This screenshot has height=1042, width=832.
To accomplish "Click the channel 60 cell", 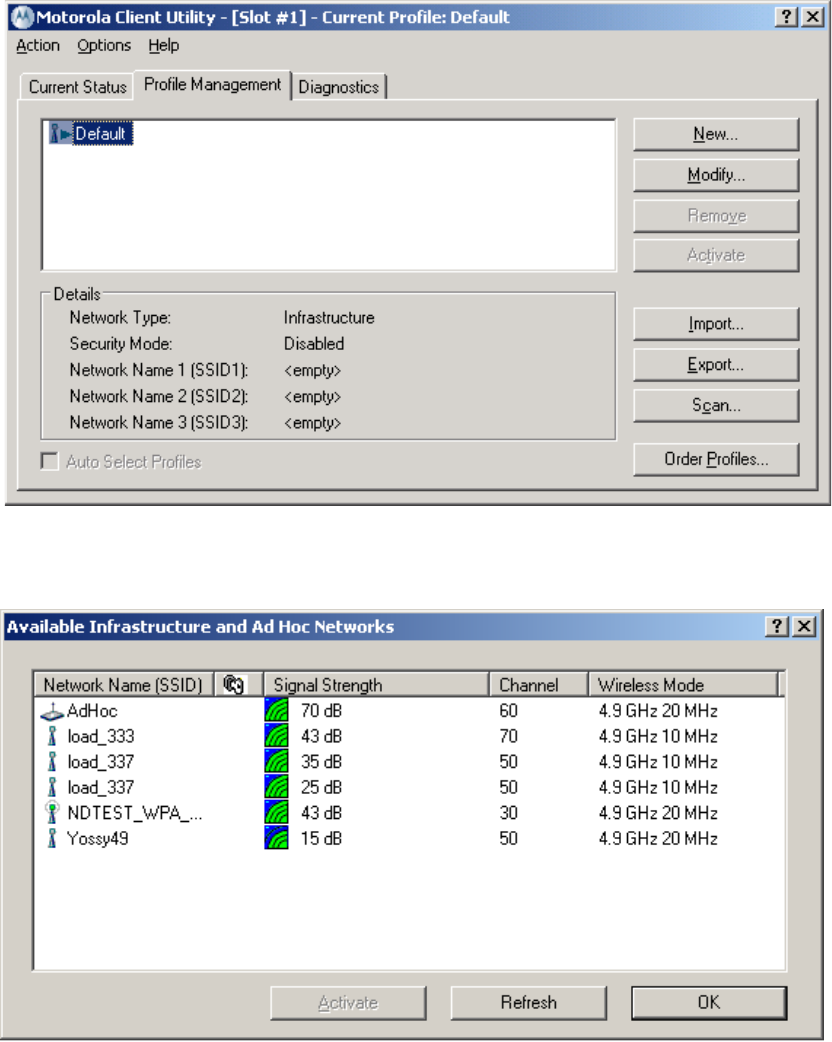I will (x=508, y=711).
